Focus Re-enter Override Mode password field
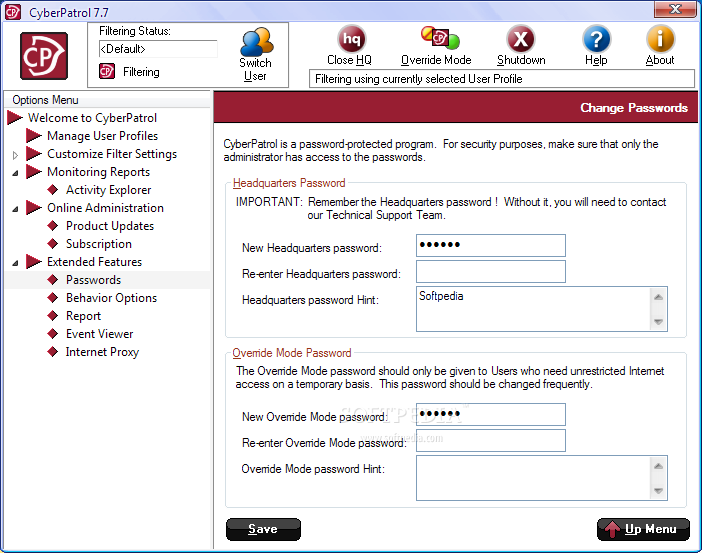The width and height of the screenshot is (702, 553). coord(491,441)
